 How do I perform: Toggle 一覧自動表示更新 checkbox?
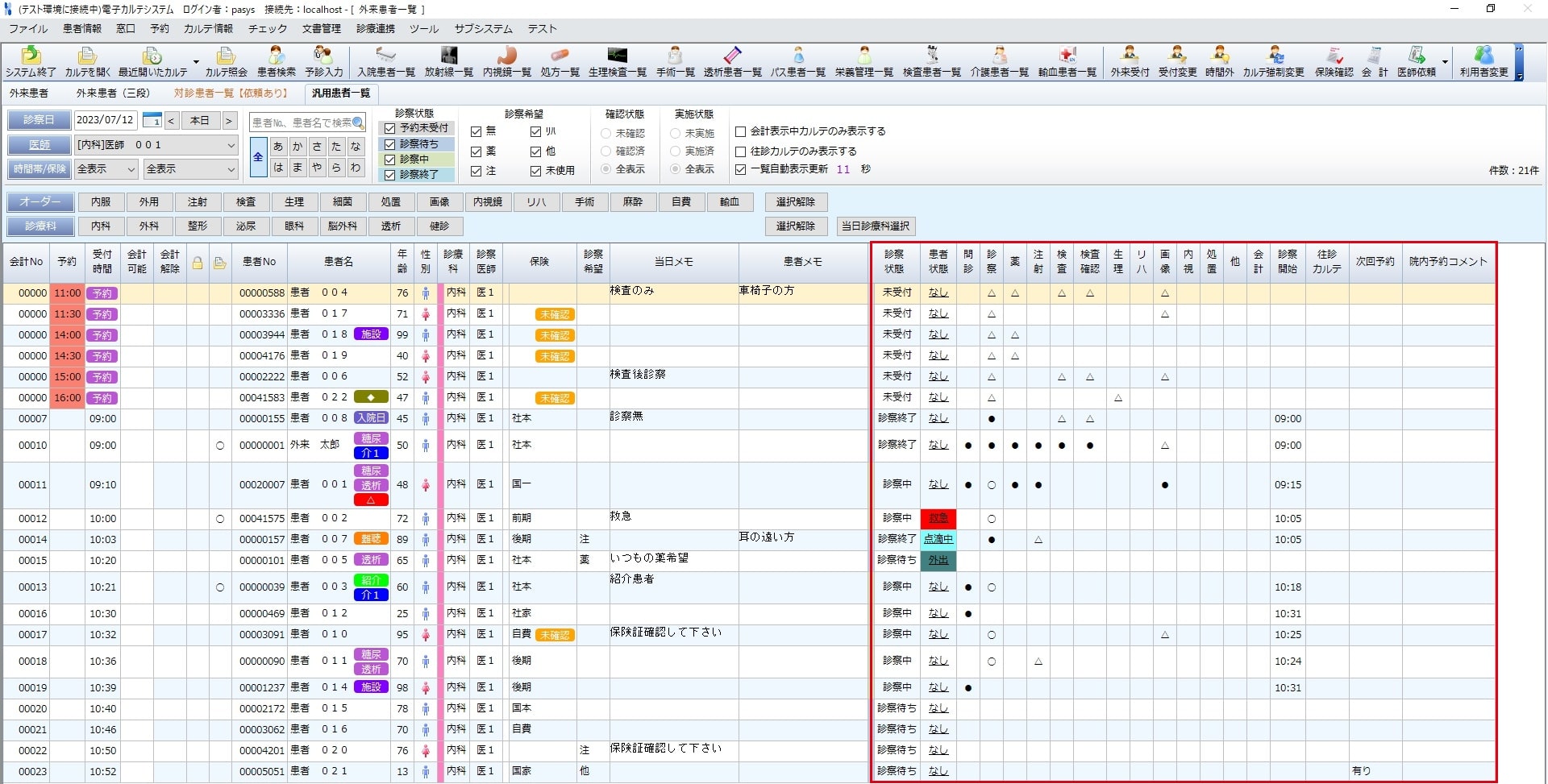[x=741, y=169]
